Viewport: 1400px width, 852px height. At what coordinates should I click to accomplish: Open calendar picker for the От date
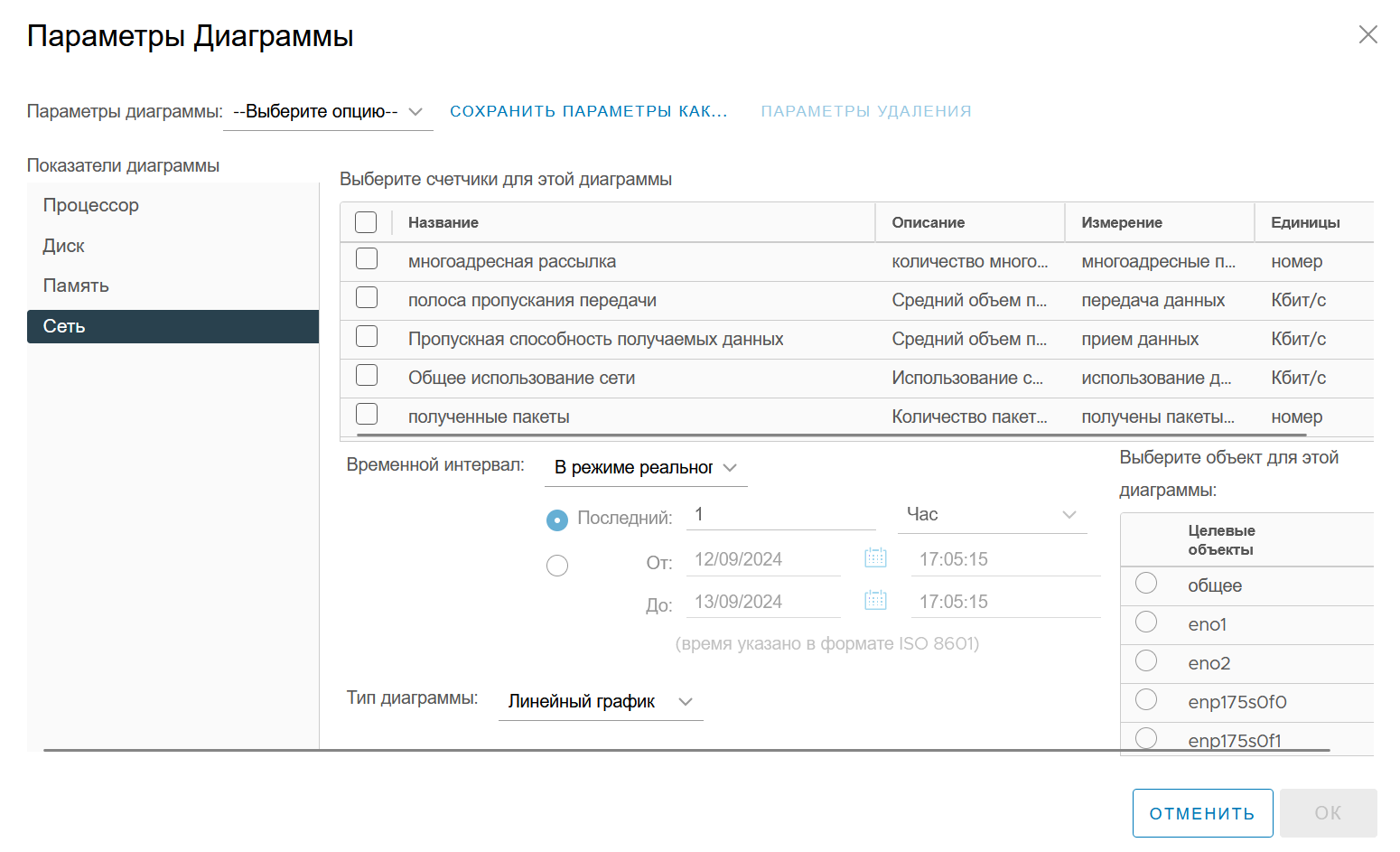pyautogui.click(x=875, y=557)
